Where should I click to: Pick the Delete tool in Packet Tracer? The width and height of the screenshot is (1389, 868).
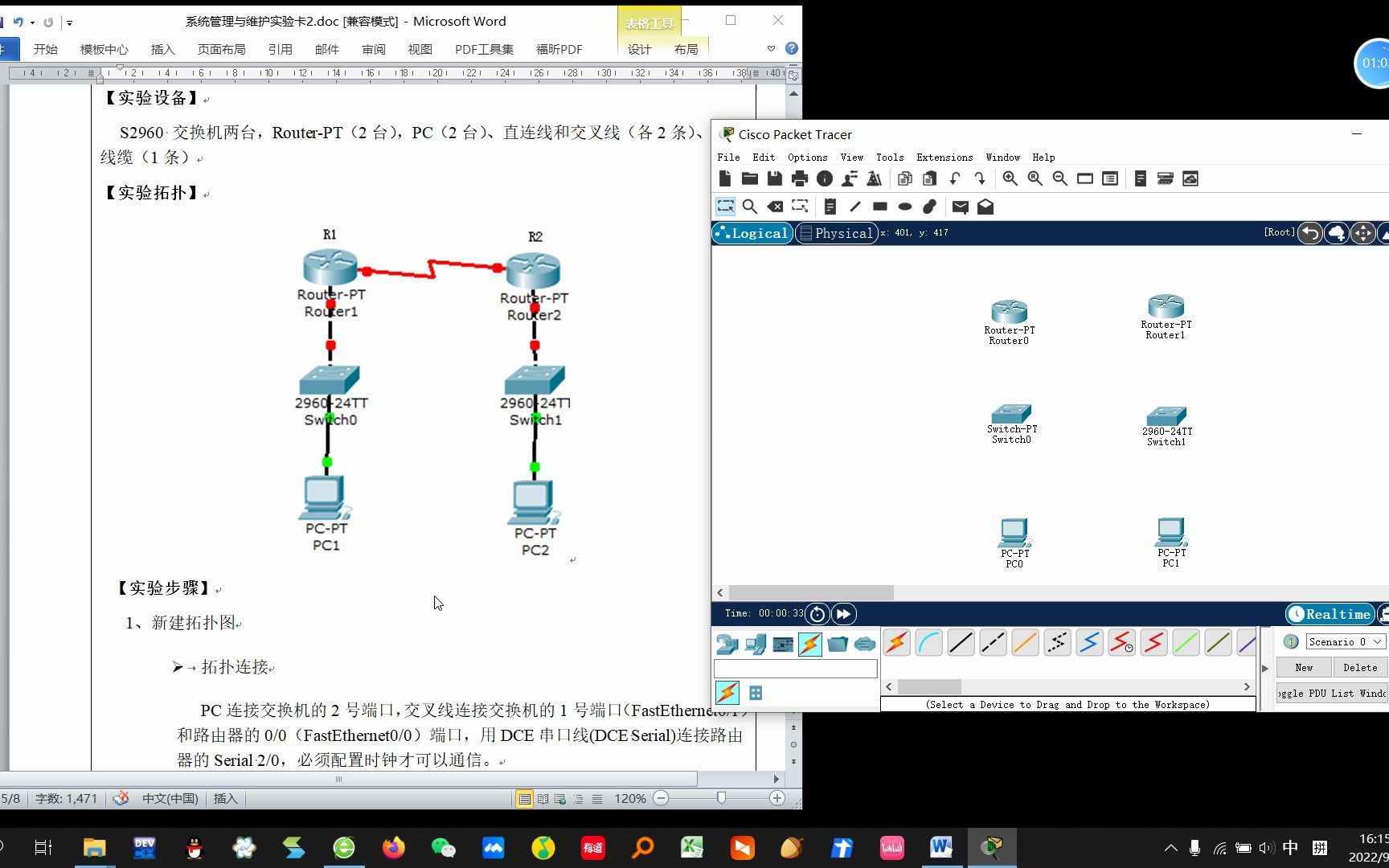[x=775, y=207]
